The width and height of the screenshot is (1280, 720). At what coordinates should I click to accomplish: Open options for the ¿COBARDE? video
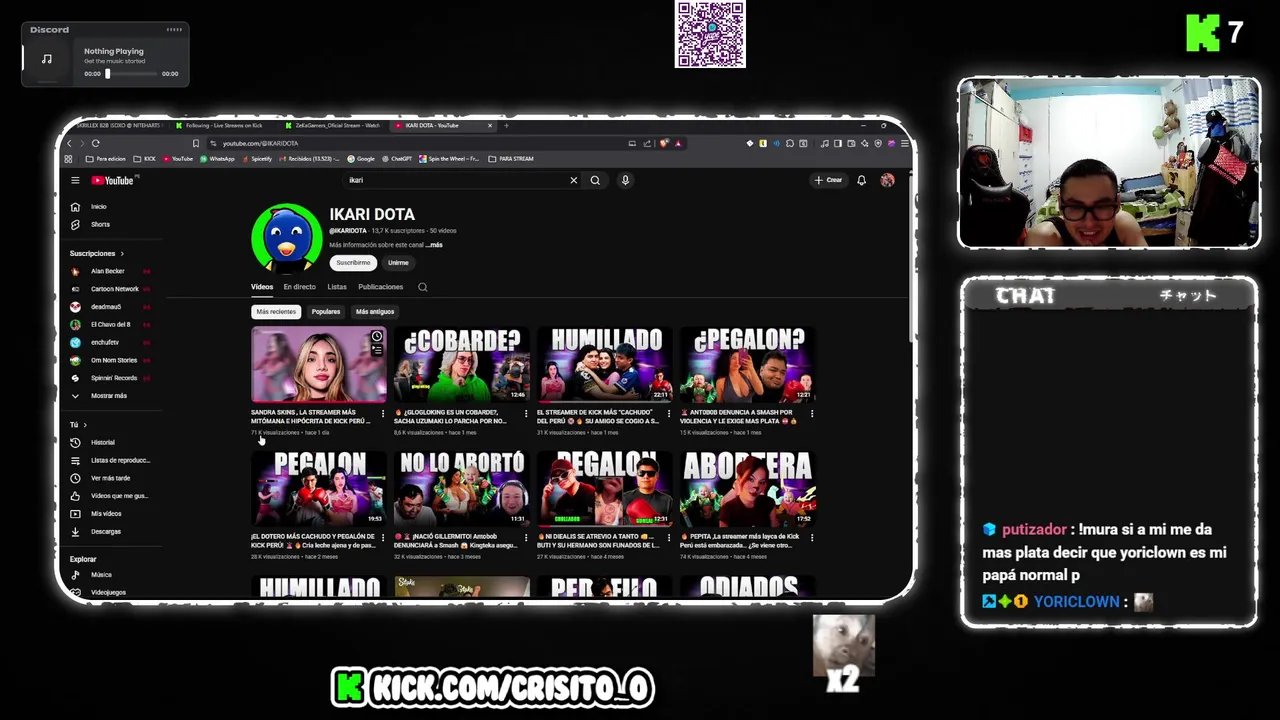tap(525, 413)
